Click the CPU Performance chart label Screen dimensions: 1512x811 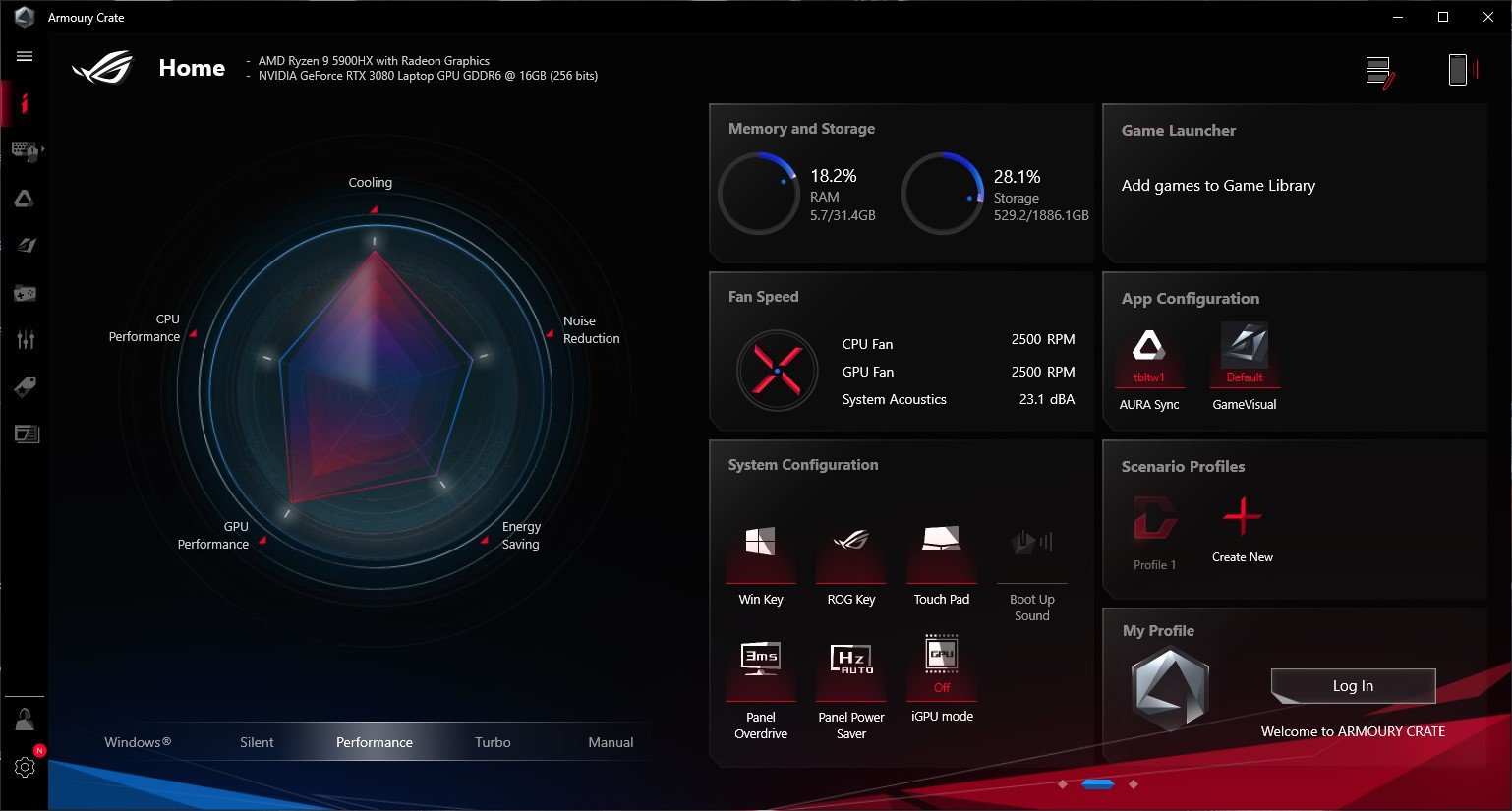pos(145,327)
